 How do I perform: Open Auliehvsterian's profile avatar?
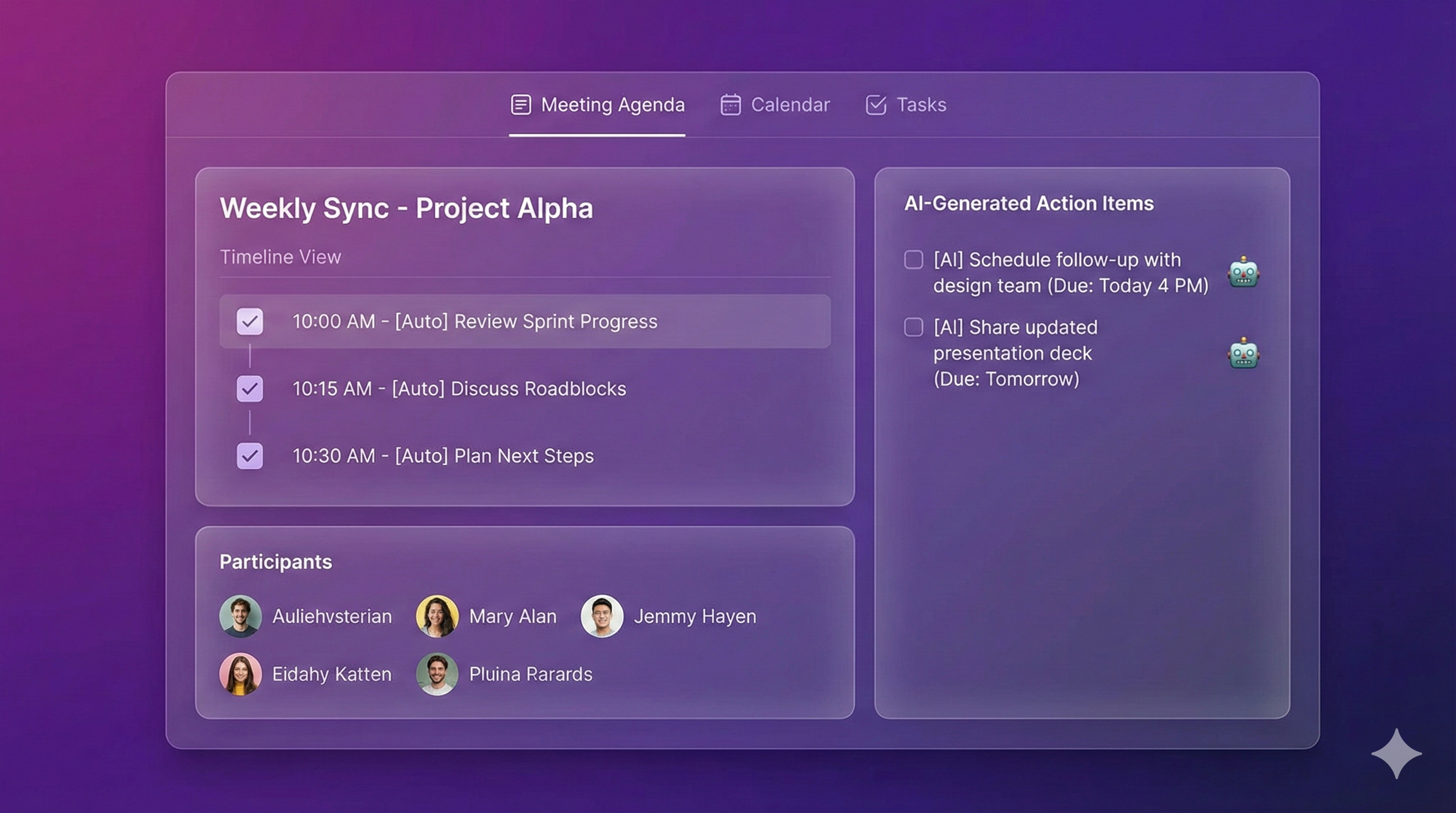tap(241, 616)
